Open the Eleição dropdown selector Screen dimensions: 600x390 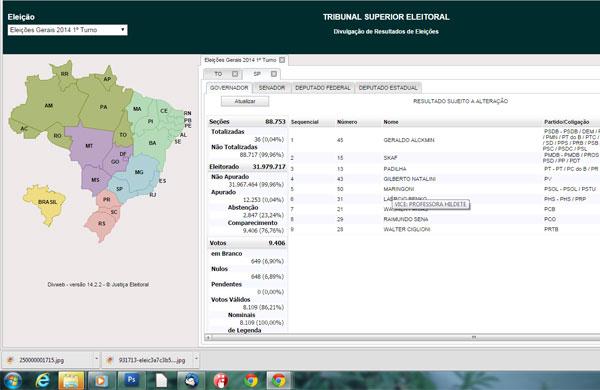(67, 30)
